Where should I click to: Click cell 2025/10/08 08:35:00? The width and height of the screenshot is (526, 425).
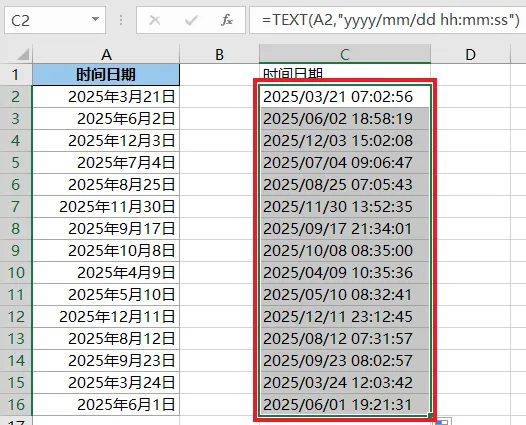345,251
